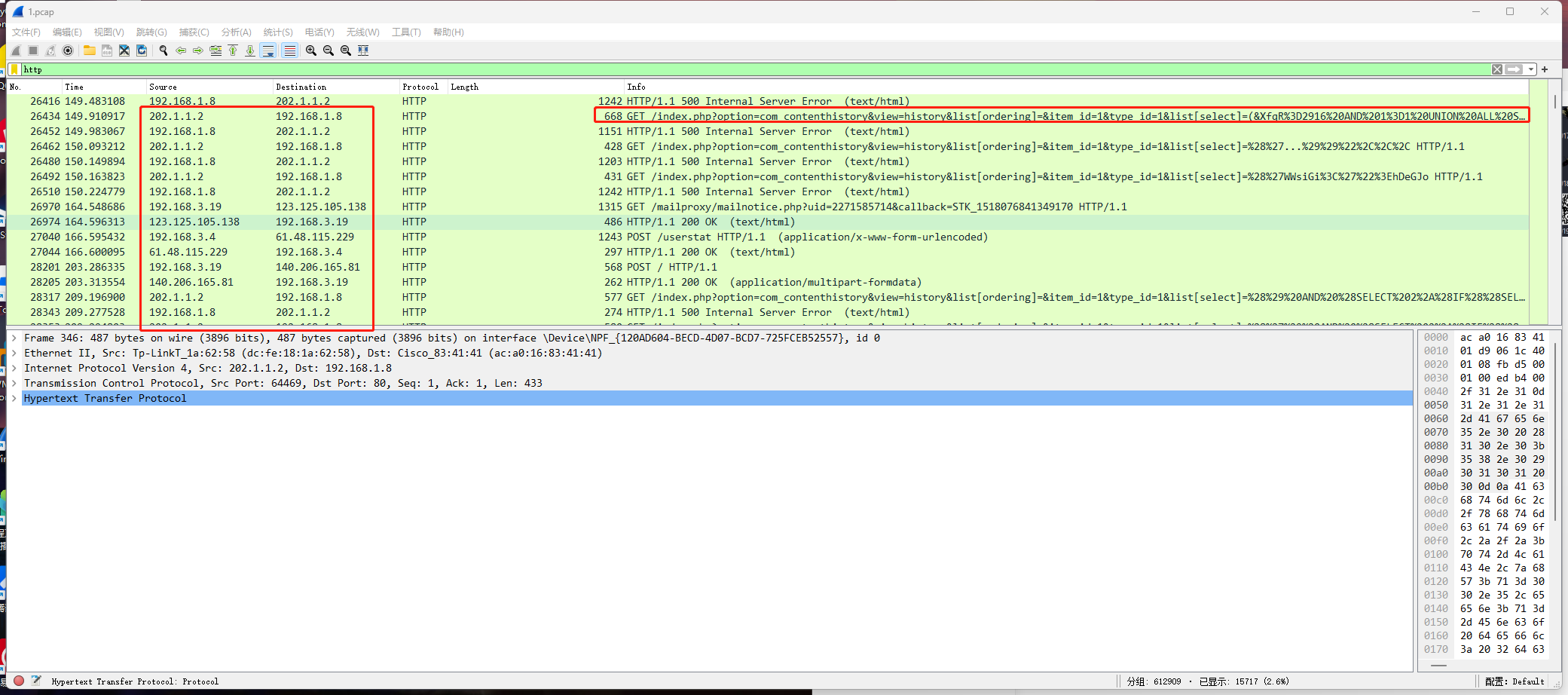Stop capture with the square toolbar icon
The height and width of the screenshot is (695, 1568).
[33, 51]
